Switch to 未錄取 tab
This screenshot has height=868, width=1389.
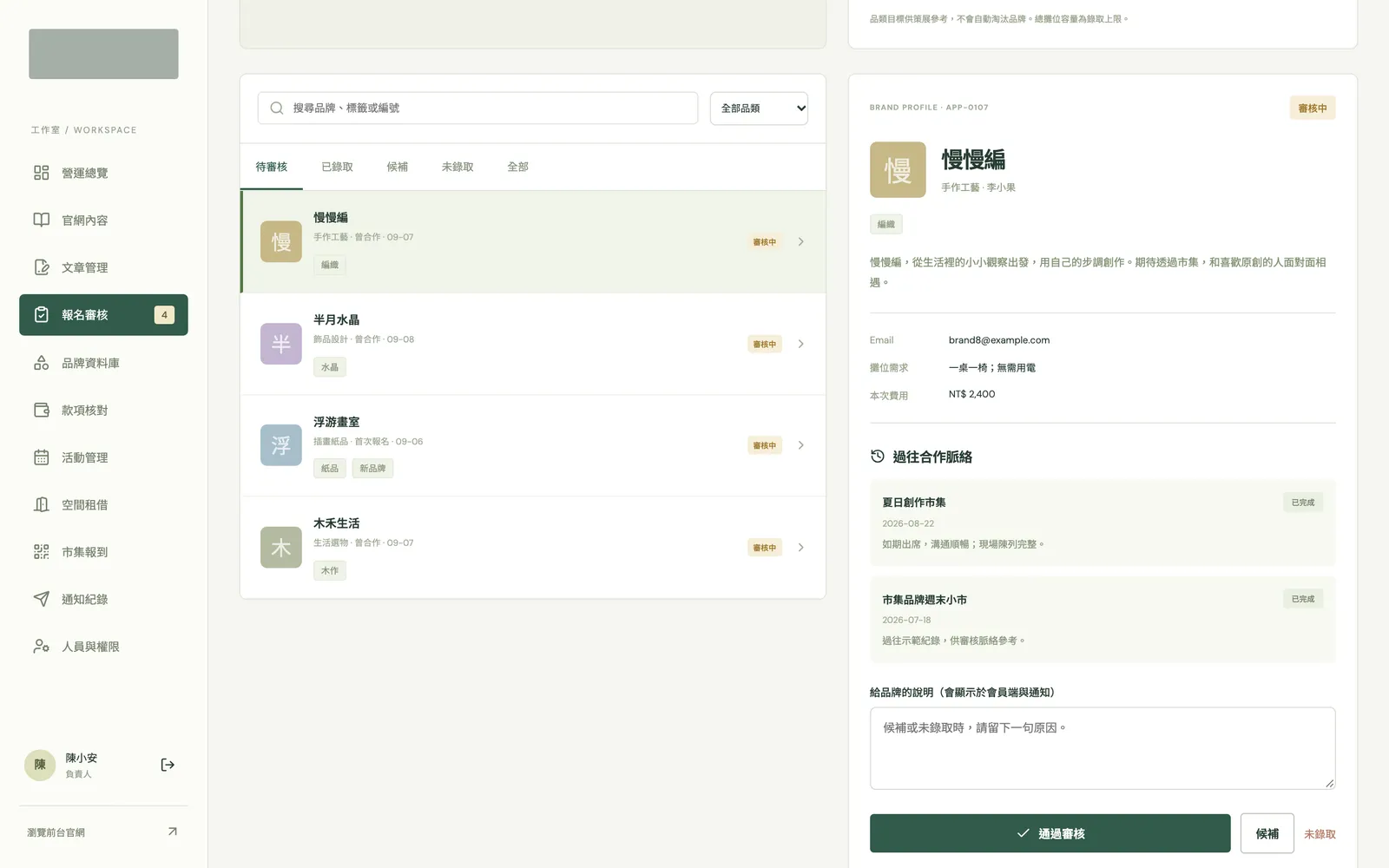[458, 167]
